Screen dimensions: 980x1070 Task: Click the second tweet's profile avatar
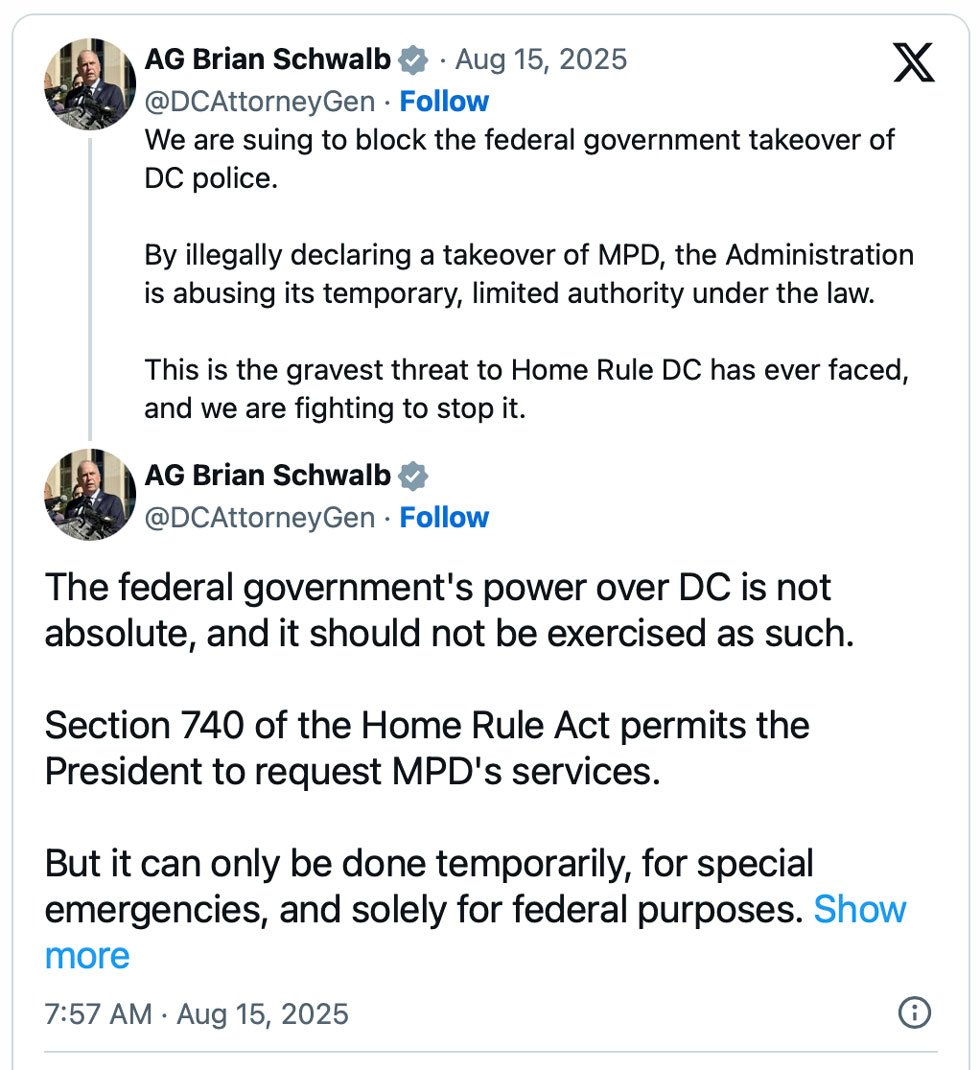click(90, 494)
